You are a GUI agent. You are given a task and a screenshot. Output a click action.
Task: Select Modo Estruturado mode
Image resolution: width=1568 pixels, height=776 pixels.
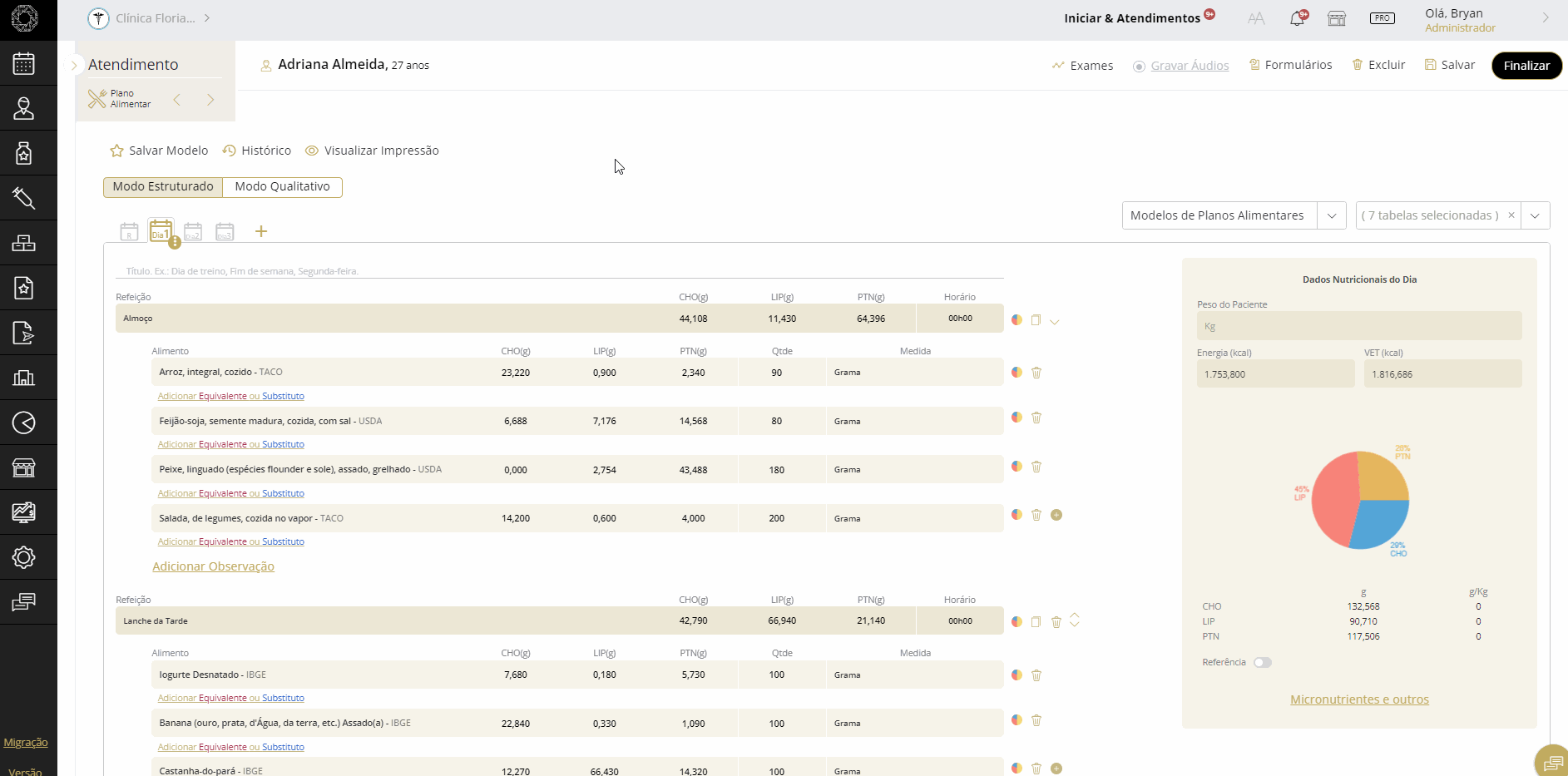tap(163, 187)
